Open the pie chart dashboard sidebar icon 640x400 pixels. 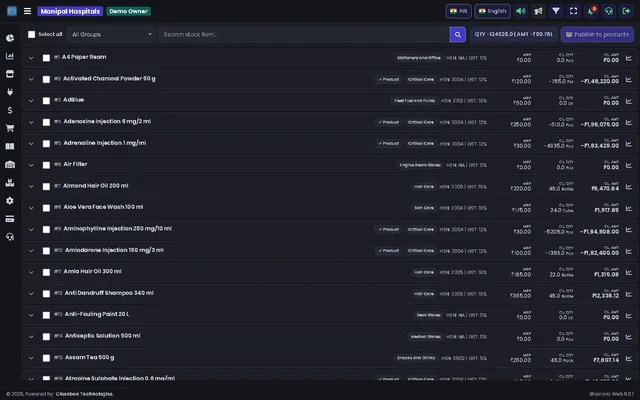(10, 38)
